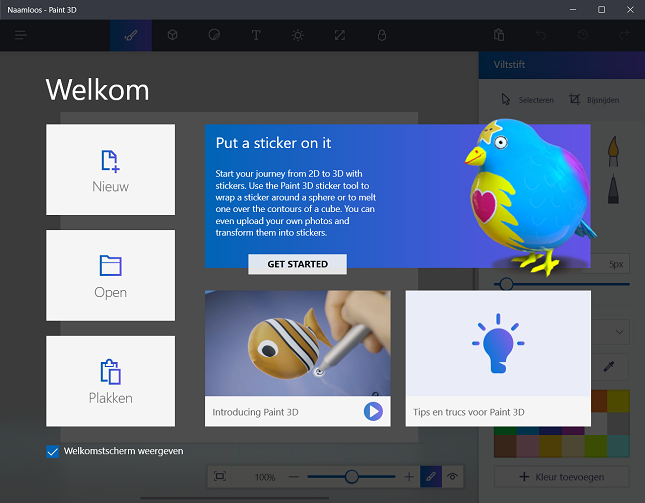
Task: Open the Effects sun icon
Action: pos(298,35)
